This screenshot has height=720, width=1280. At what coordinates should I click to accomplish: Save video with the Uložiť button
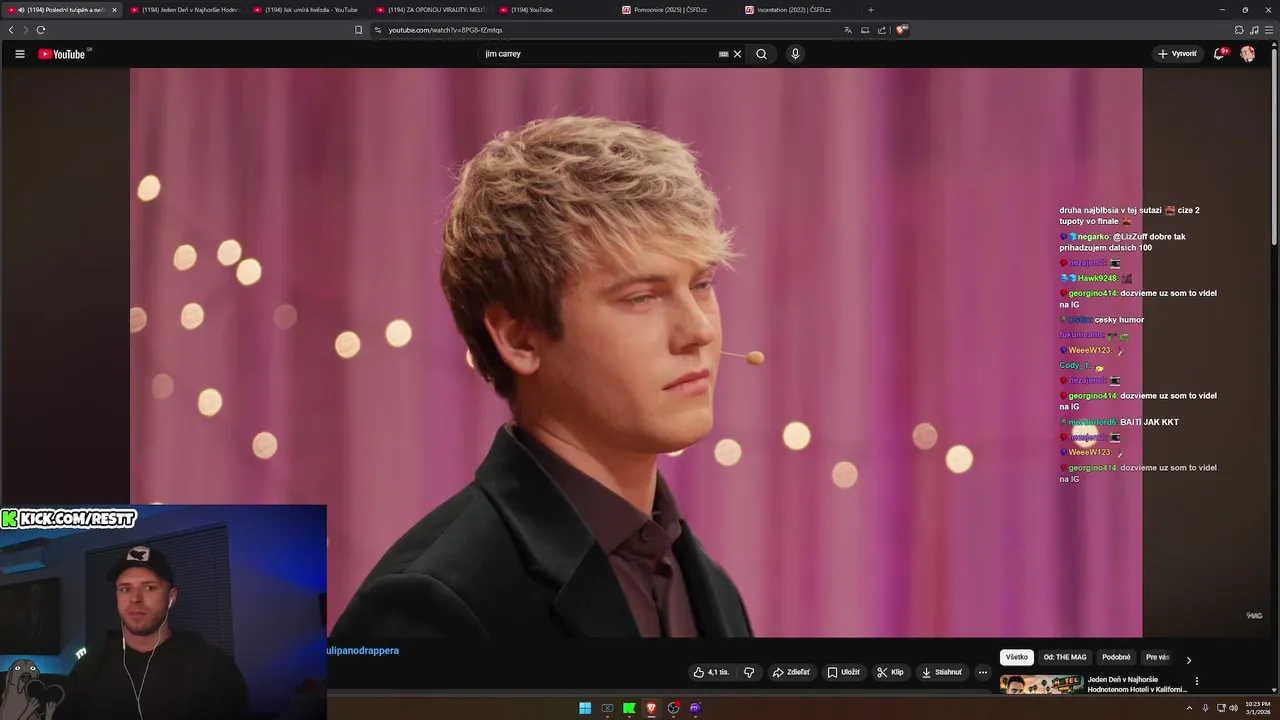click(x=843, y=672)
